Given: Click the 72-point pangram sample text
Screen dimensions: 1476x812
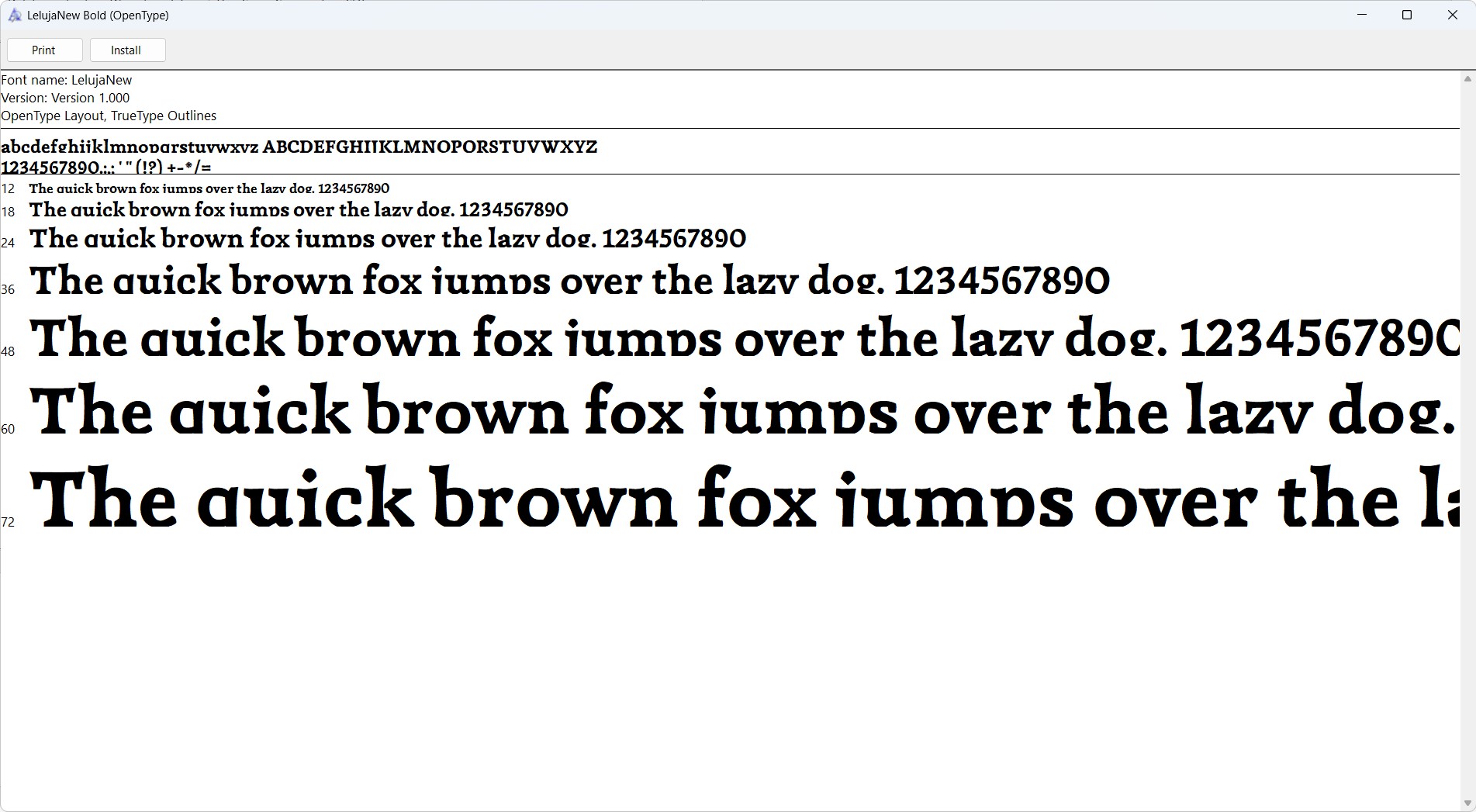Looking at the screenshot, I should coord(745,496).
